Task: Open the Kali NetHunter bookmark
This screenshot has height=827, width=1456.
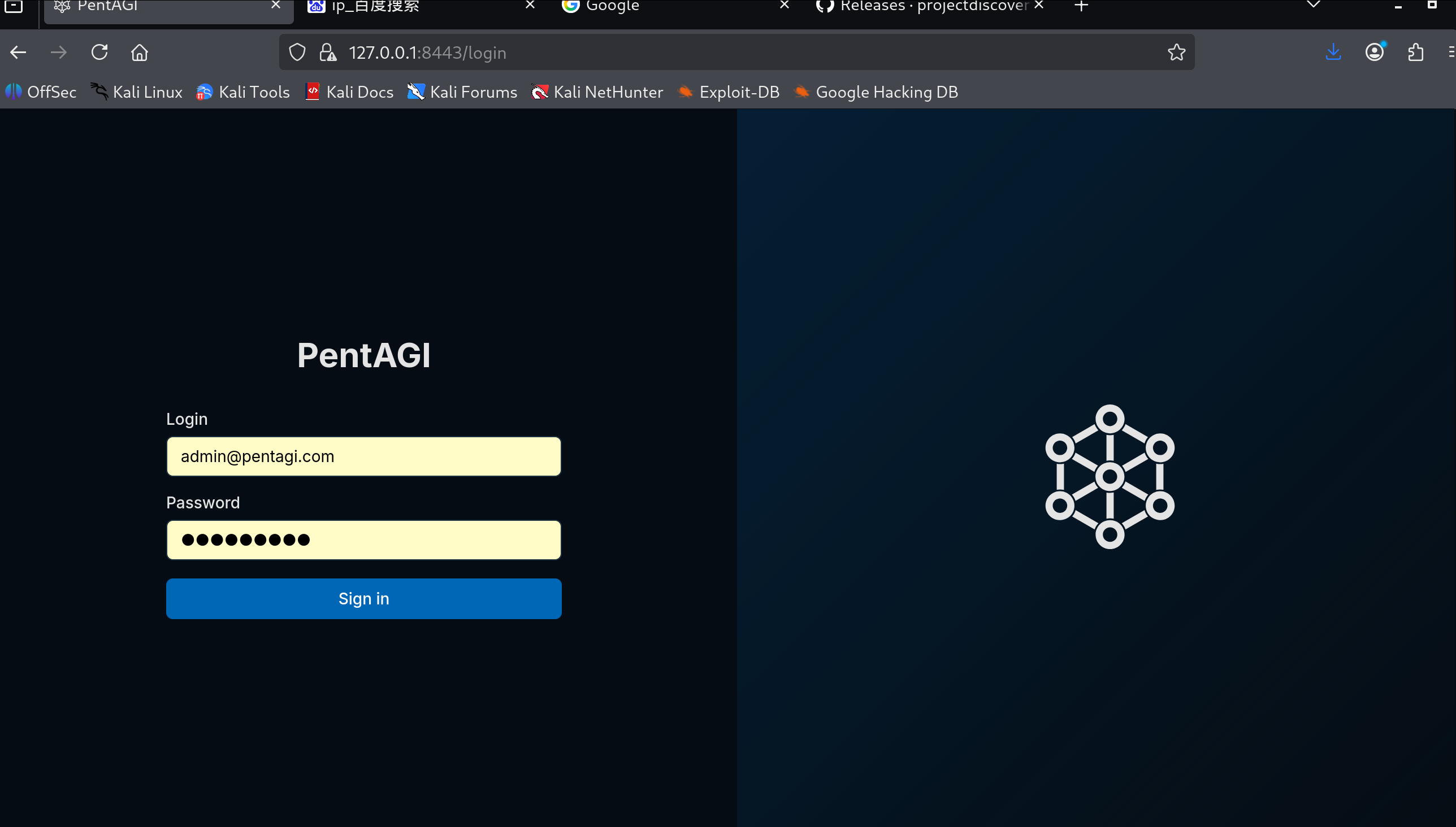Action: (597, 92)
